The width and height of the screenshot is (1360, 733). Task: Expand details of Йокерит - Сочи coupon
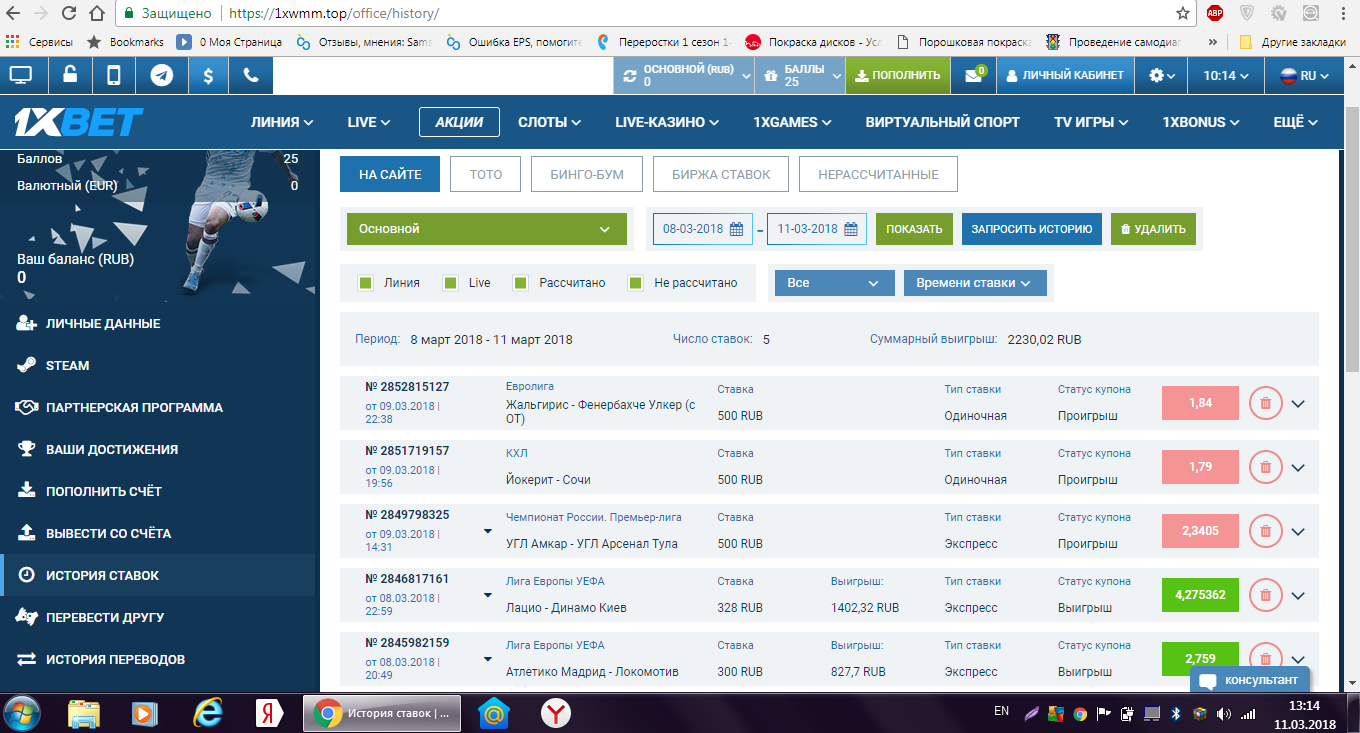click(x=1298, y=468)
